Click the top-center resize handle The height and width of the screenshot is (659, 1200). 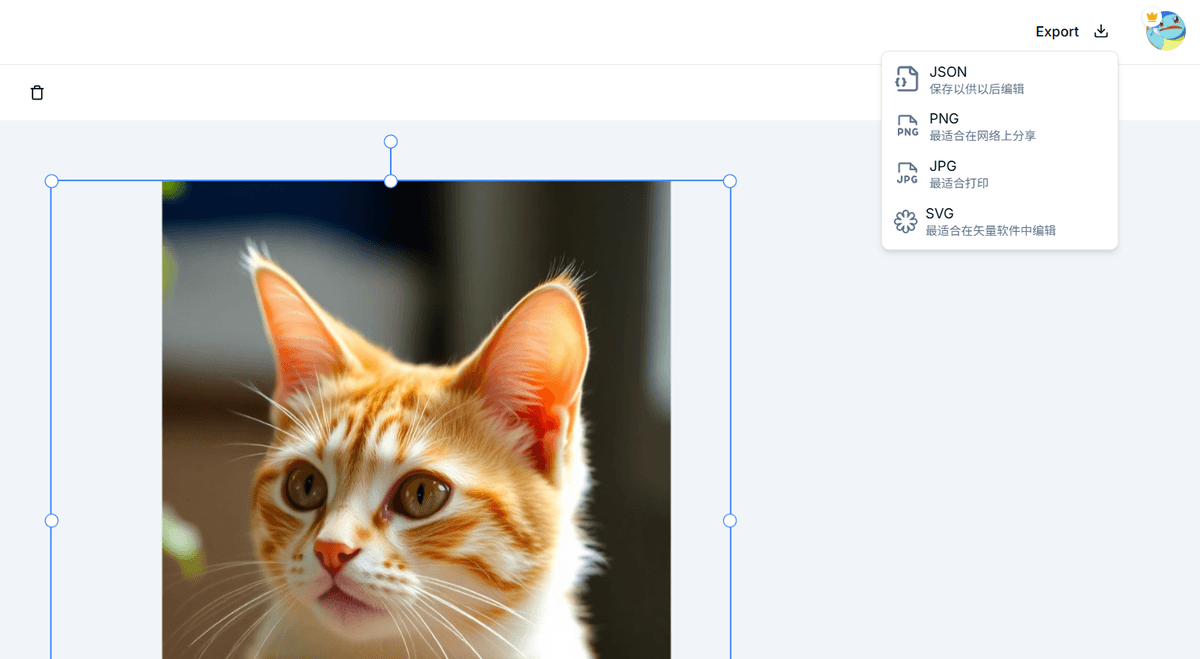tap(391, 181)
